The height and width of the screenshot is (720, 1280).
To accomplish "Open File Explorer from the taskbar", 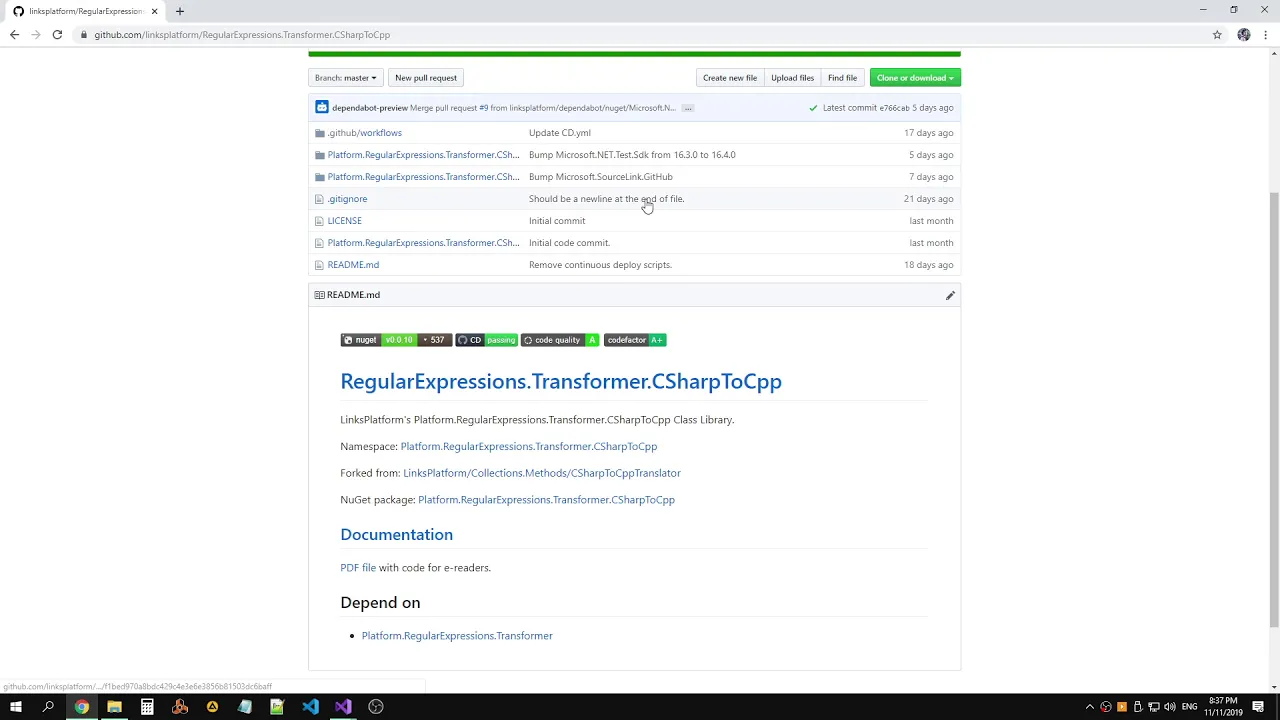I will tap(114, 707).
